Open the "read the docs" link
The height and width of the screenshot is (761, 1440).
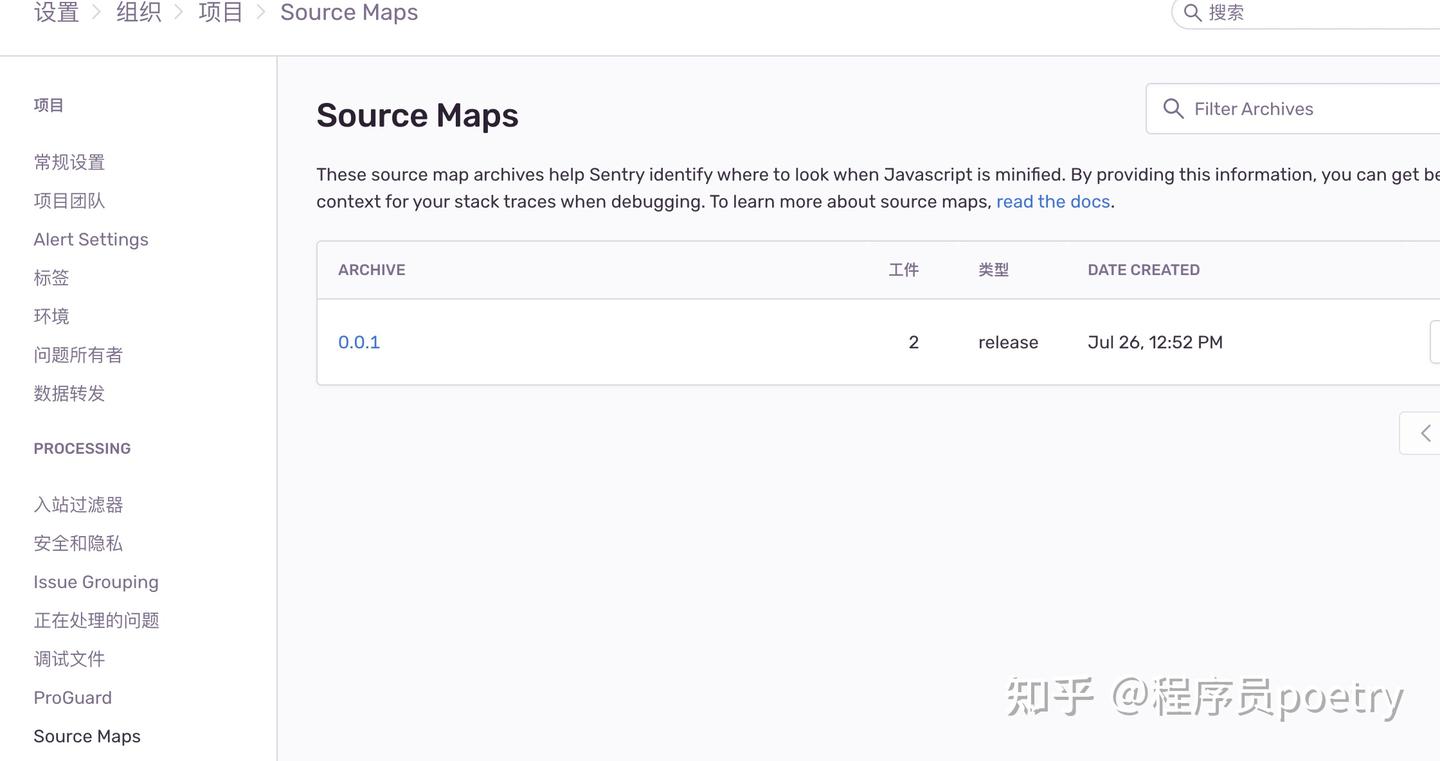1053,201
